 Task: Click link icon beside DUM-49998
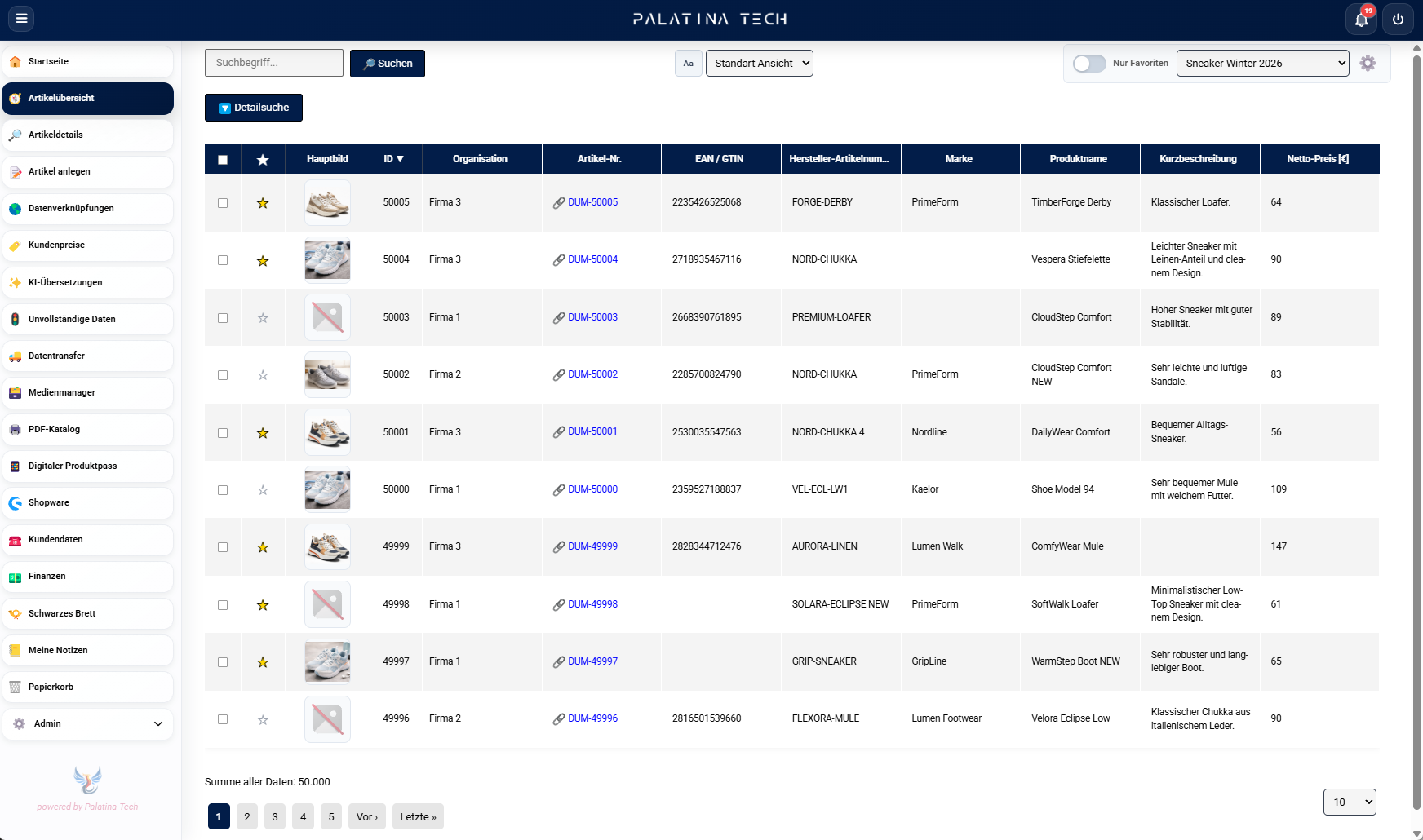coord(559,605)
